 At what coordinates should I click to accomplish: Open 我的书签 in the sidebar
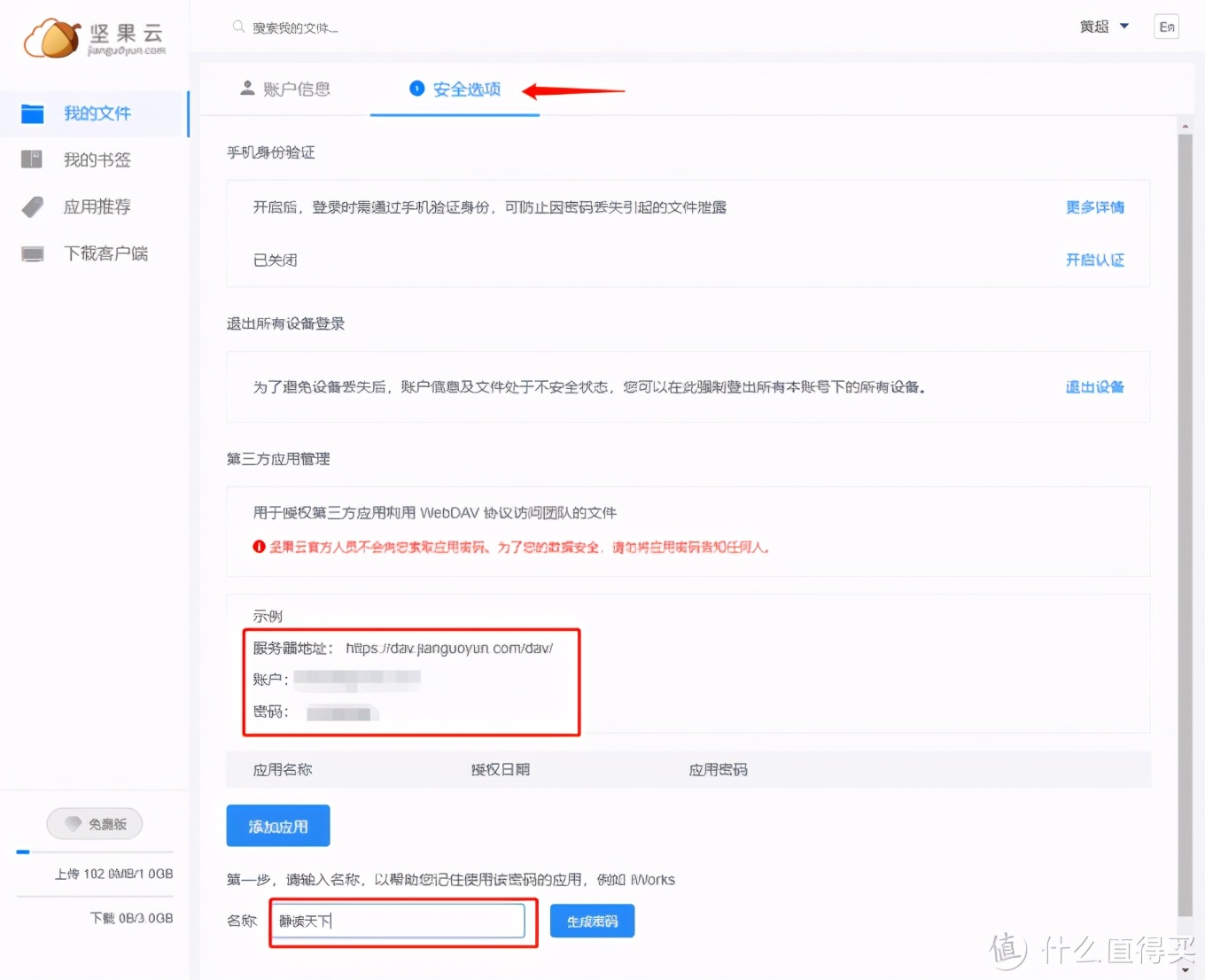pyautogui.click(x=97, y=159)
